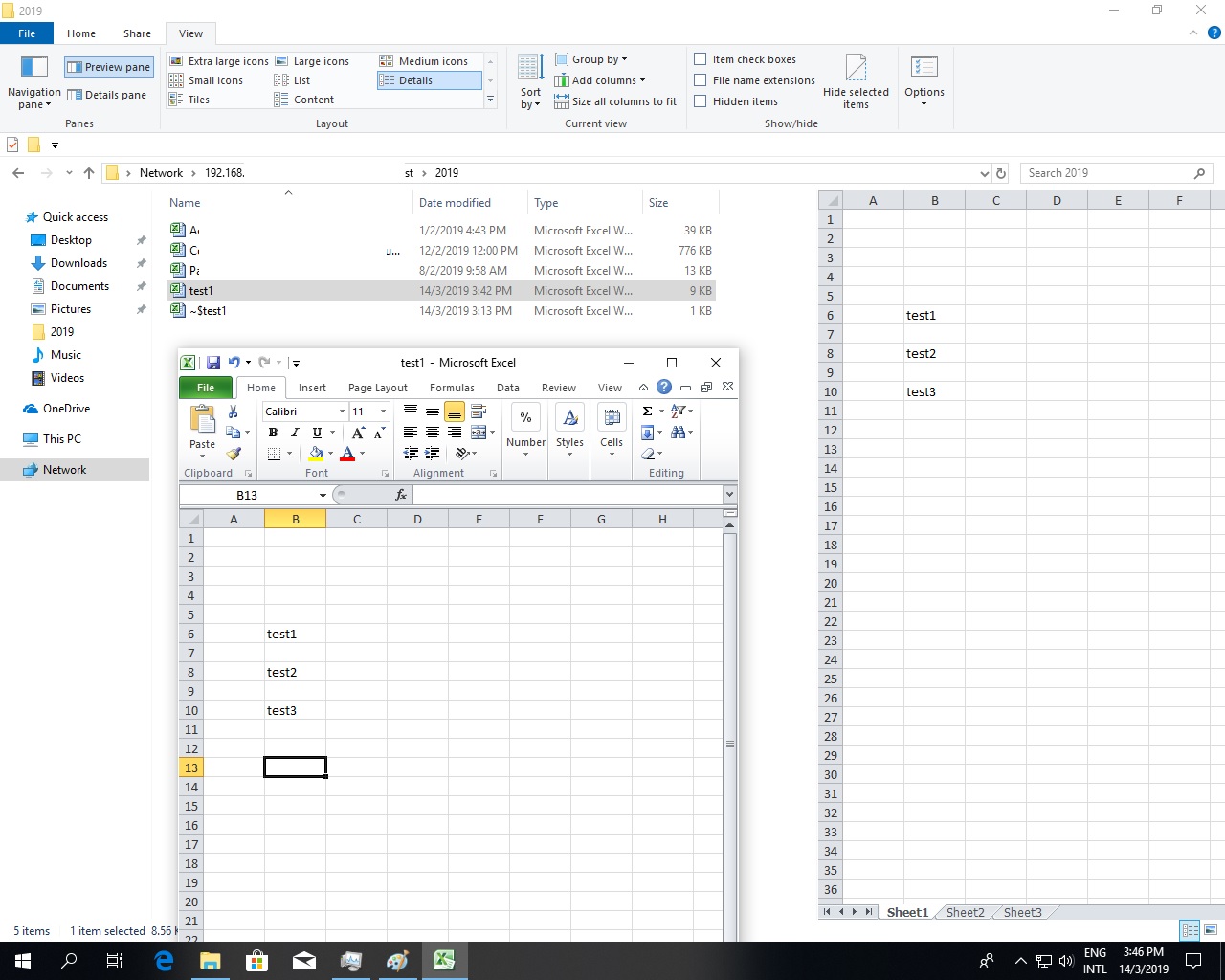The image size is (1225, 980).
Task: Select the Middle Align icon in Excel
Action: [433, 412]
